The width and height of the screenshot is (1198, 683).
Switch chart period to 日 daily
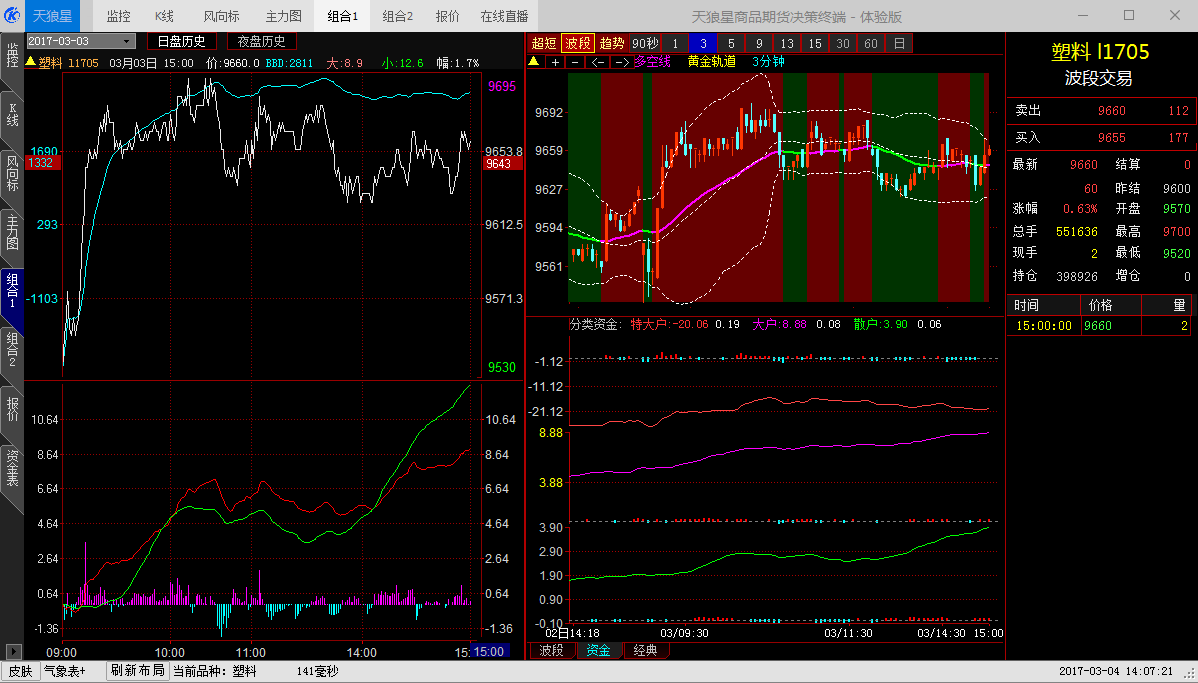pos(899,44)
